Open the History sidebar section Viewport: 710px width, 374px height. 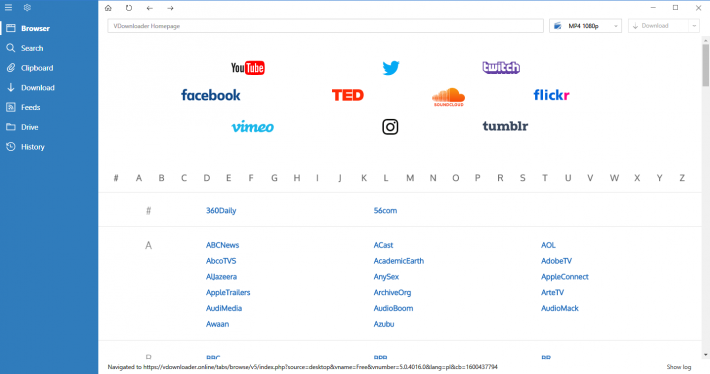(49, 147)
